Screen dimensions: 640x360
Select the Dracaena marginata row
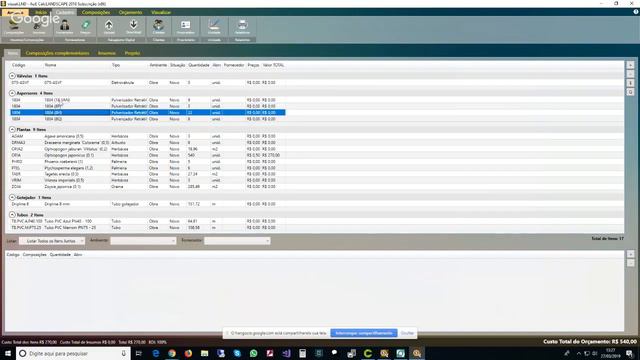click(148, 142)
